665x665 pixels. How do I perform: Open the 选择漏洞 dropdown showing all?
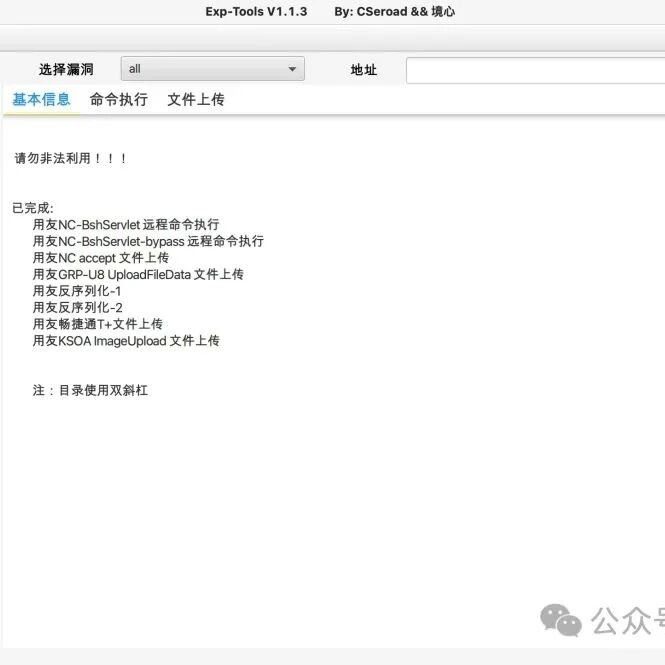212,69
